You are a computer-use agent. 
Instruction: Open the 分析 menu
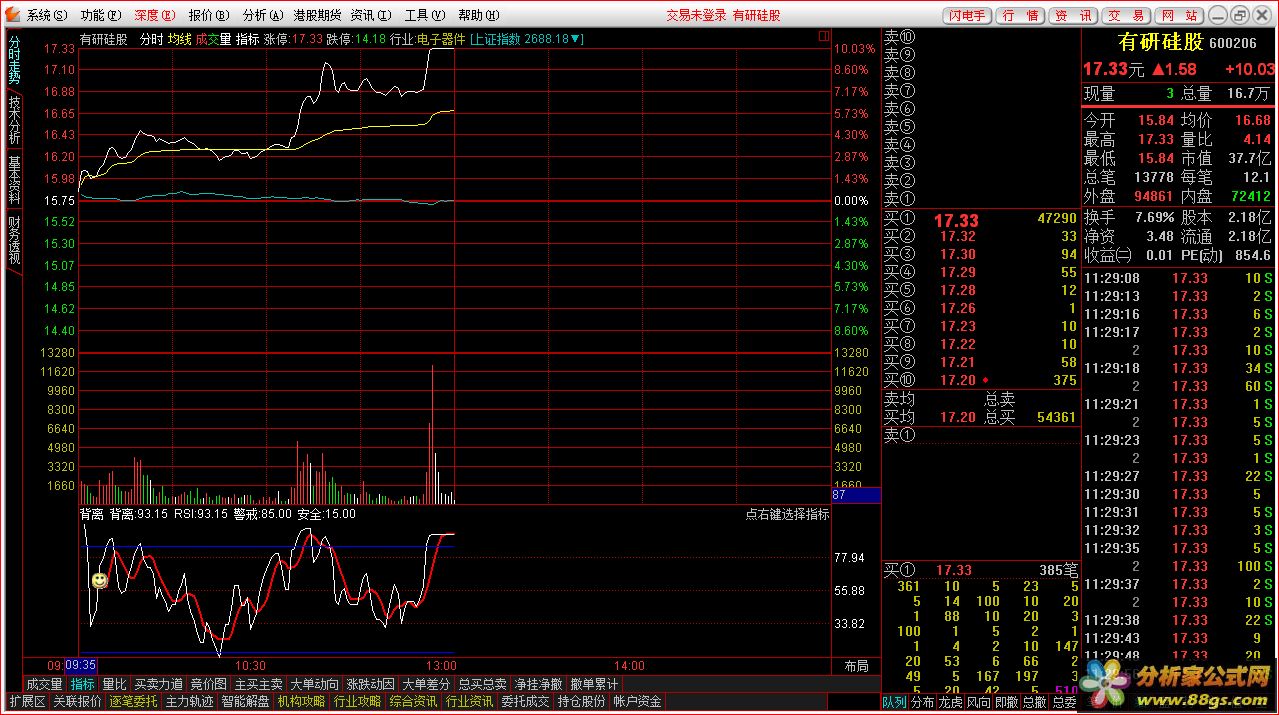pos(263,15)
